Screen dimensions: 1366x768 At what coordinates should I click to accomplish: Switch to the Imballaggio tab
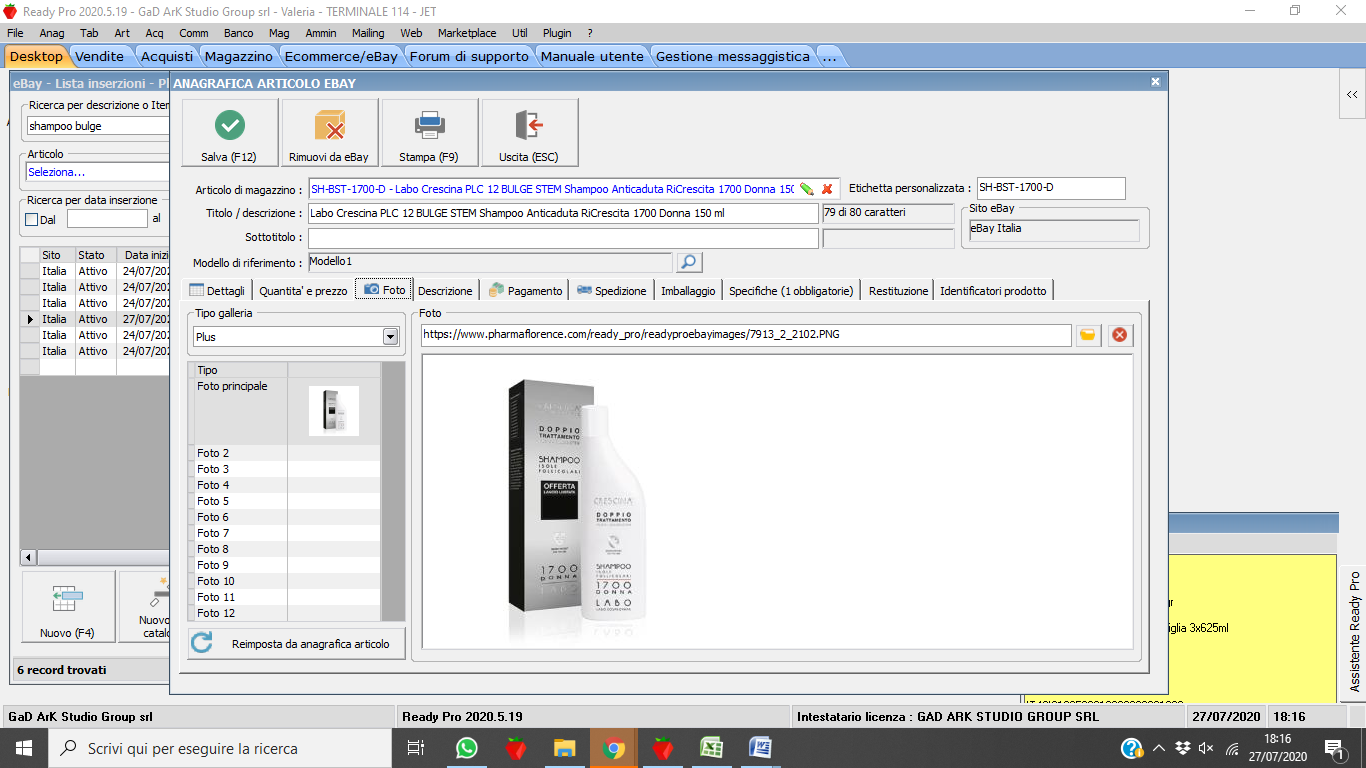(688, 291)
